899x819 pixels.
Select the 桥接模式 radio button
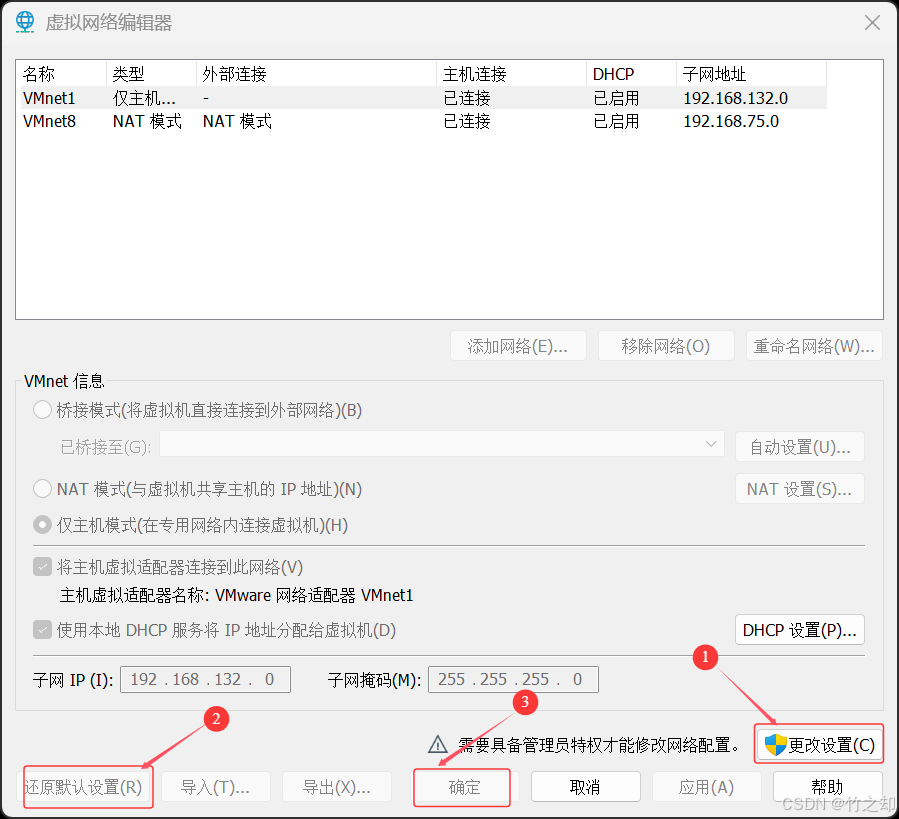click(41, 409)
